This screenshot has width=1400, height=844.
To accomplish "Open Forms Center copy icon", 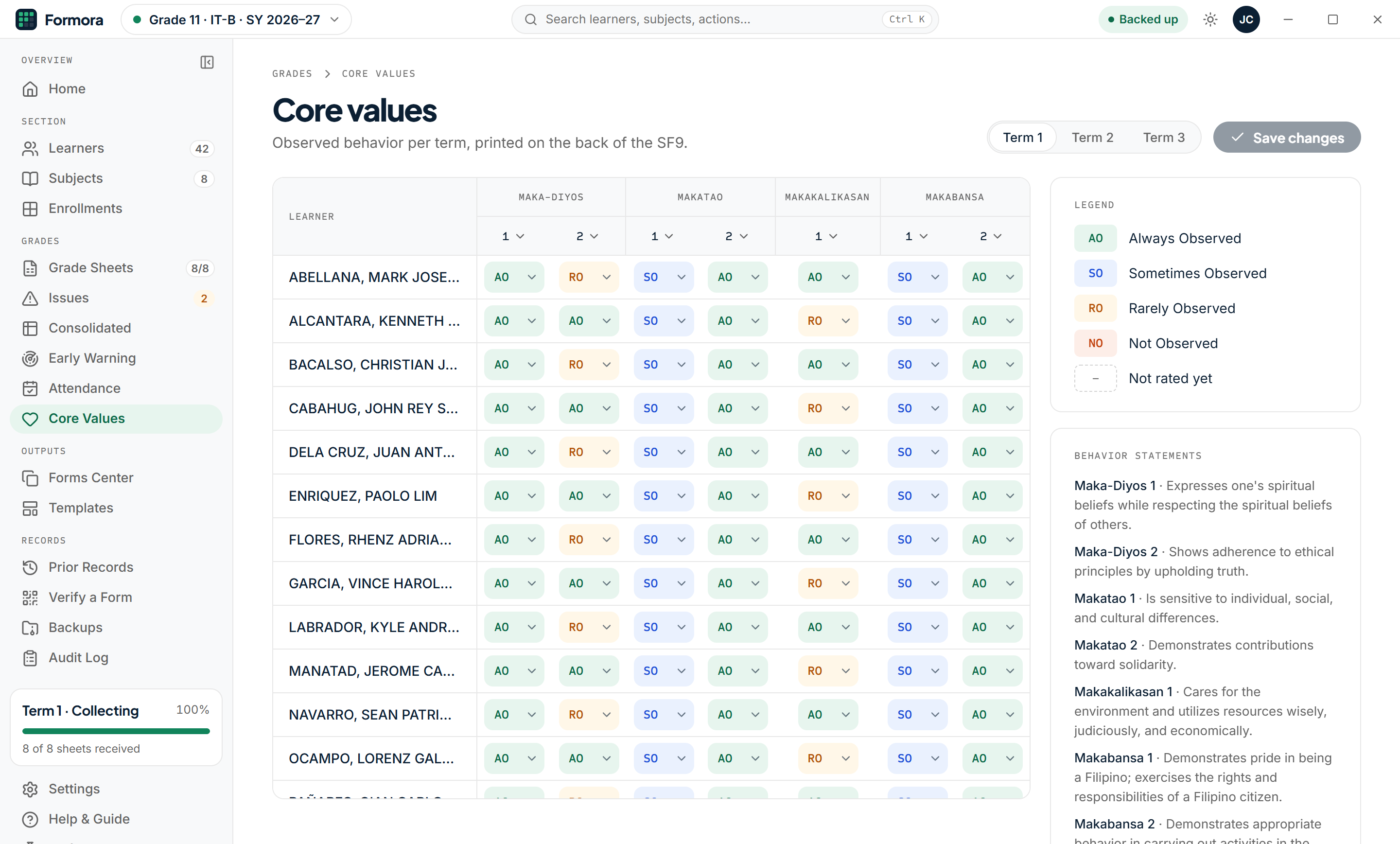I will [30, 478].
